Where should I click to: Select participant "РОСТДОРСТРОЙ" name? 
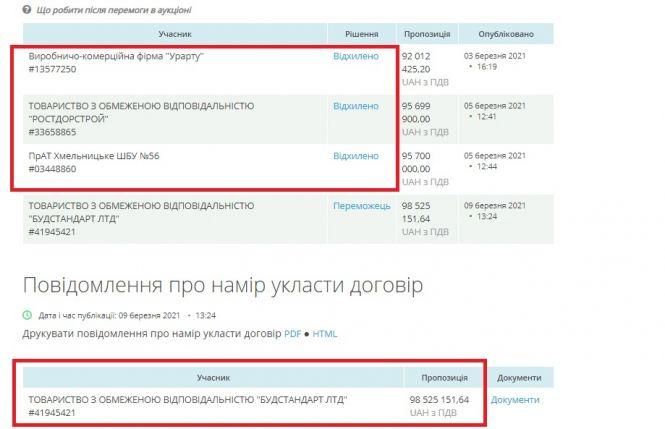tap(141, 112)
